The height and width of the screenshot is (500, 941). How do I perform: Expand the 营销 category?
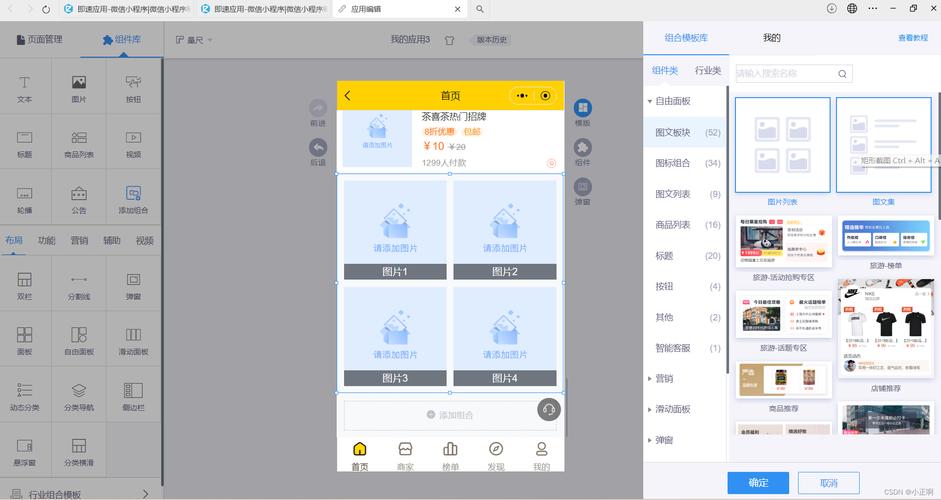point(650,379)
